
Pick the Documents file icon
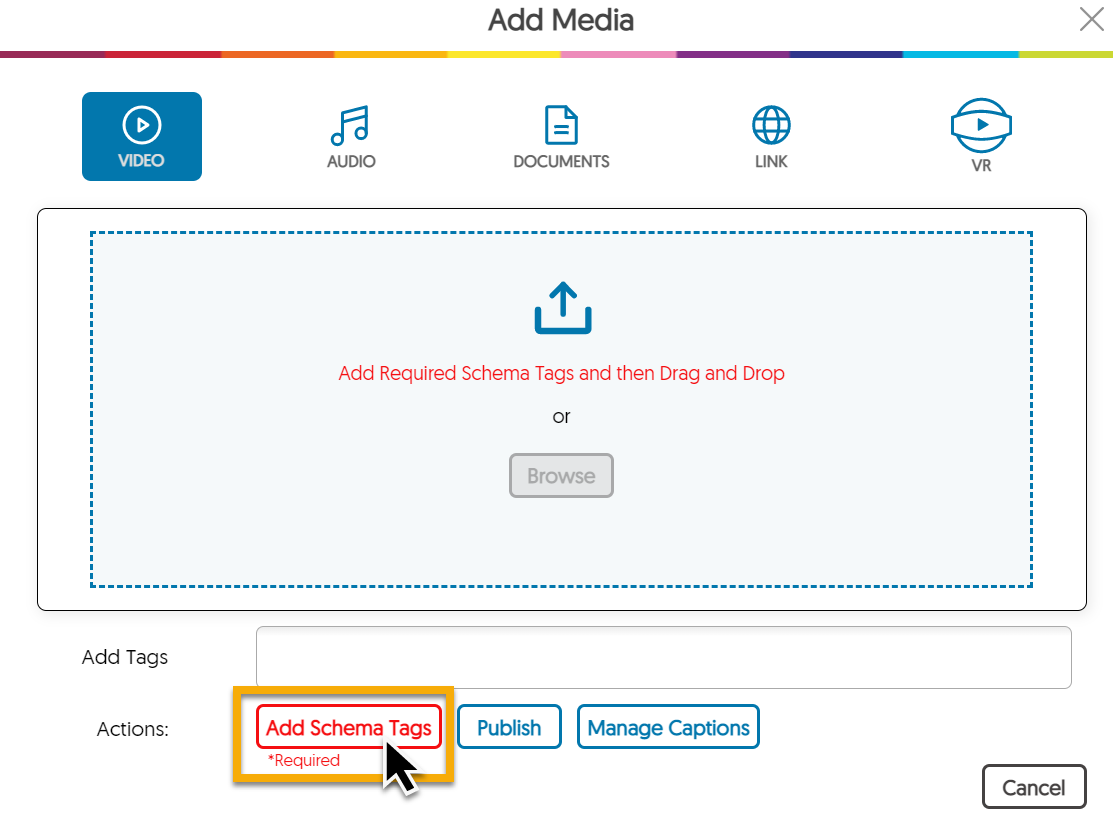click(x=561, y=126)
